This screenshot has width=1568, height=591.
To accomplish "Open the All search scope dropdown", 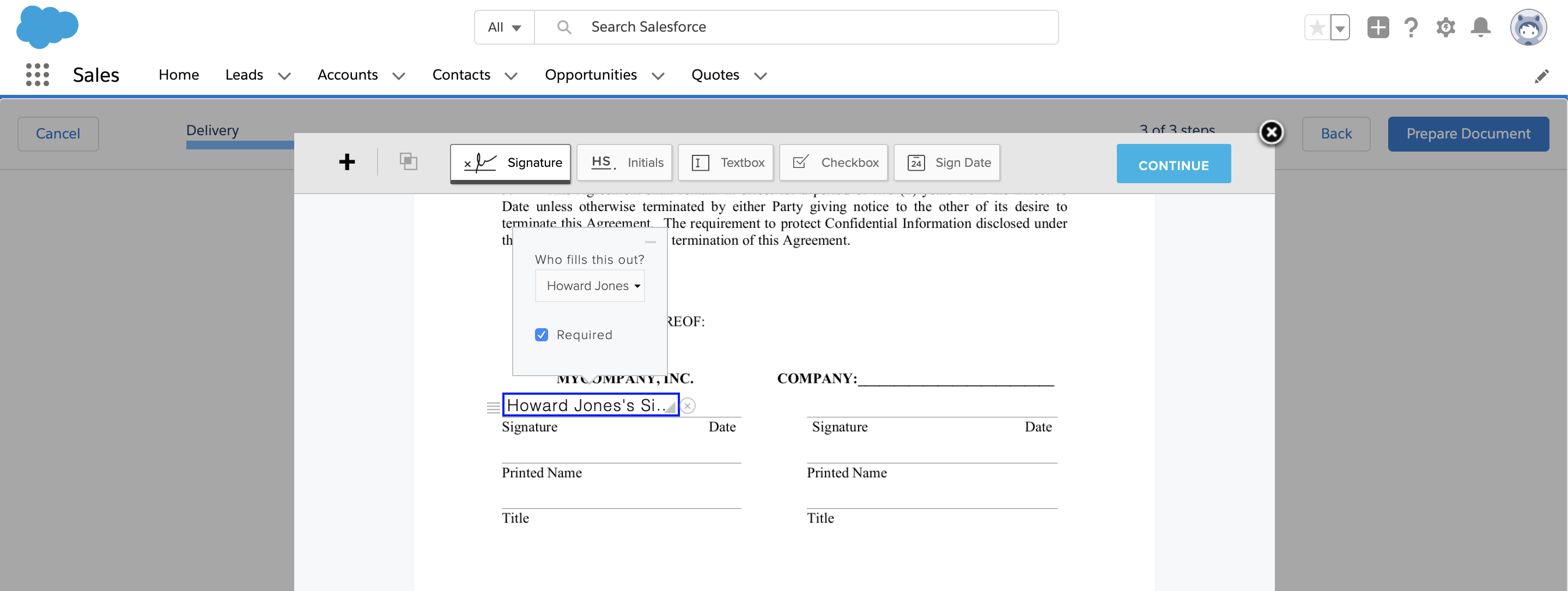I will pyautogui.click(x=504, y=27).
